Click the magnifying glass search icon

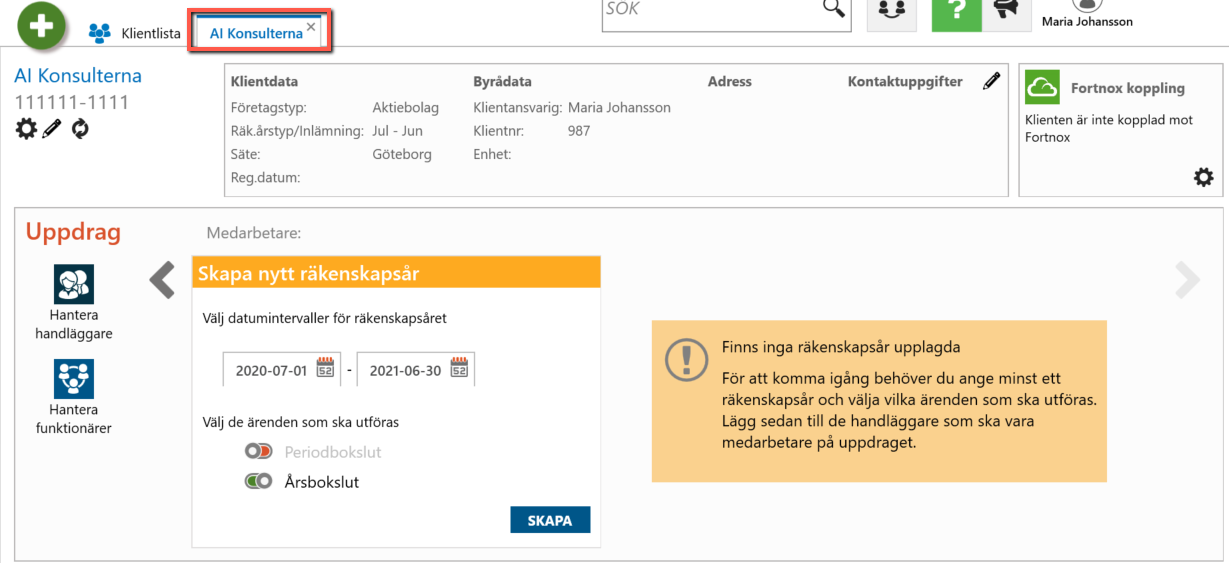point(833,9)
